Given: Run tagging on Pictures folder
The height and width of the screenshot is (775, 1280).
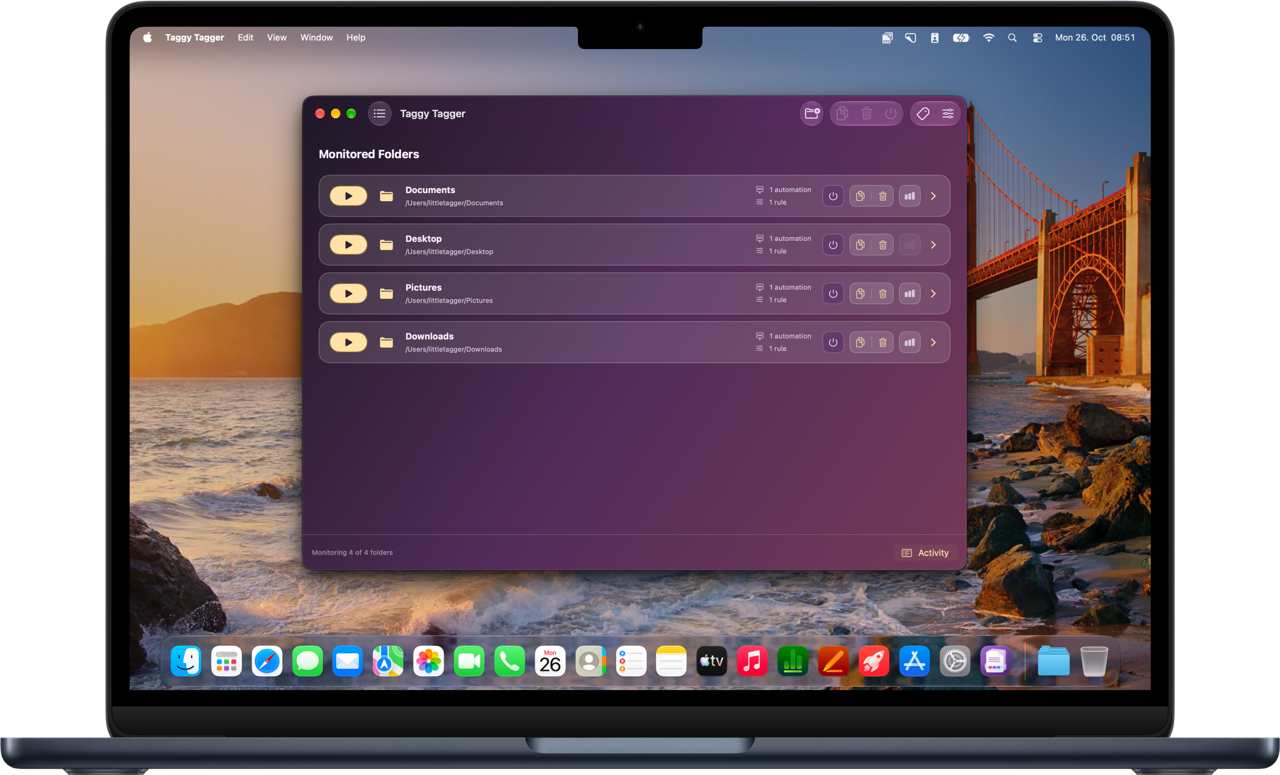Looking at the screenshot, I should pos(348,294).
